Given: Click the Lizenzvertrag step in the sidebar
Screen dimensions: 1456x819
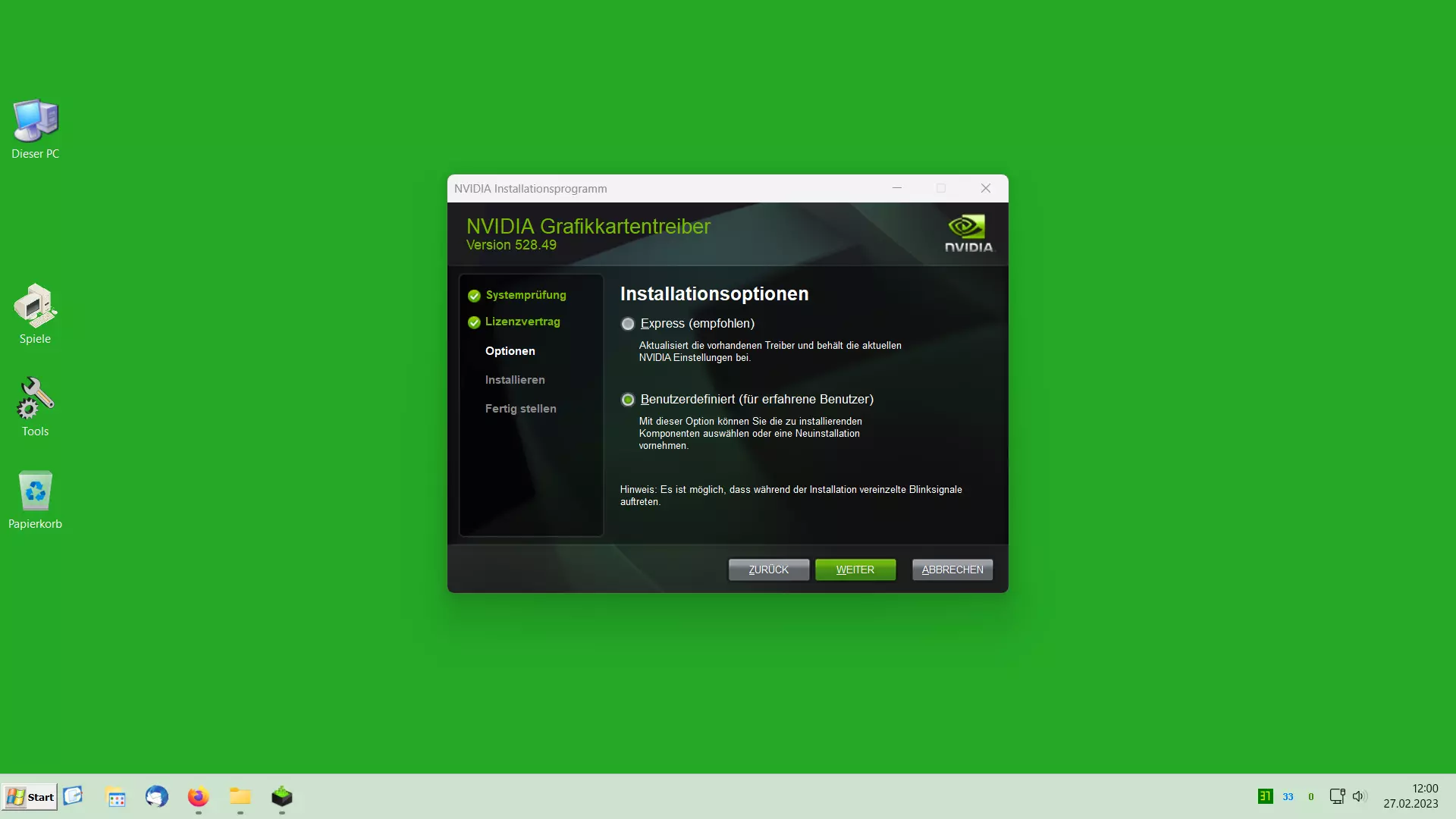Looking at the screenshot, I should click(522, 322).
